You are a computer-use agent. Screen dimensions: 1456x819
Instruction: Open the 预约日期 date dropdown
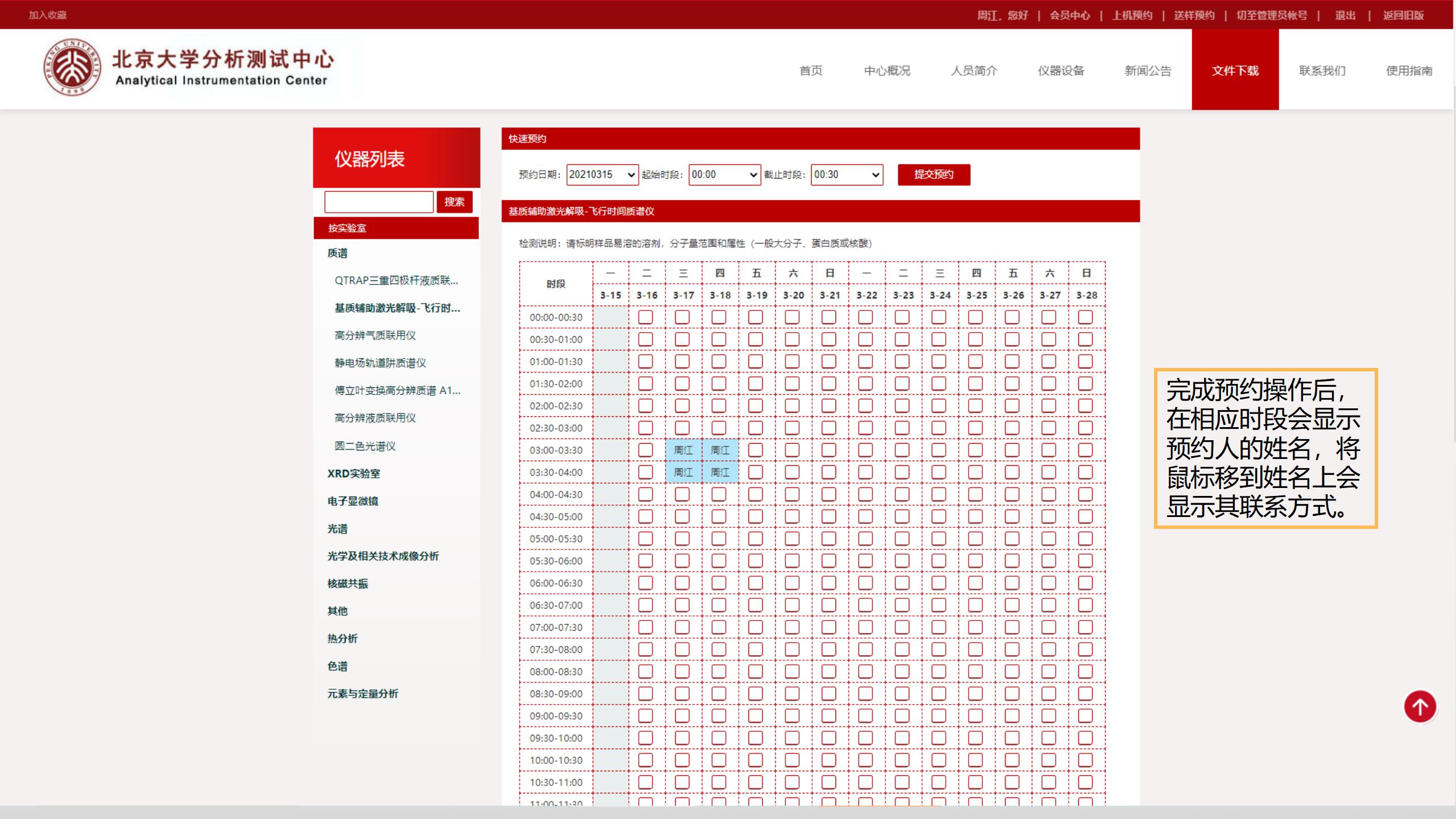click(602, 175)
